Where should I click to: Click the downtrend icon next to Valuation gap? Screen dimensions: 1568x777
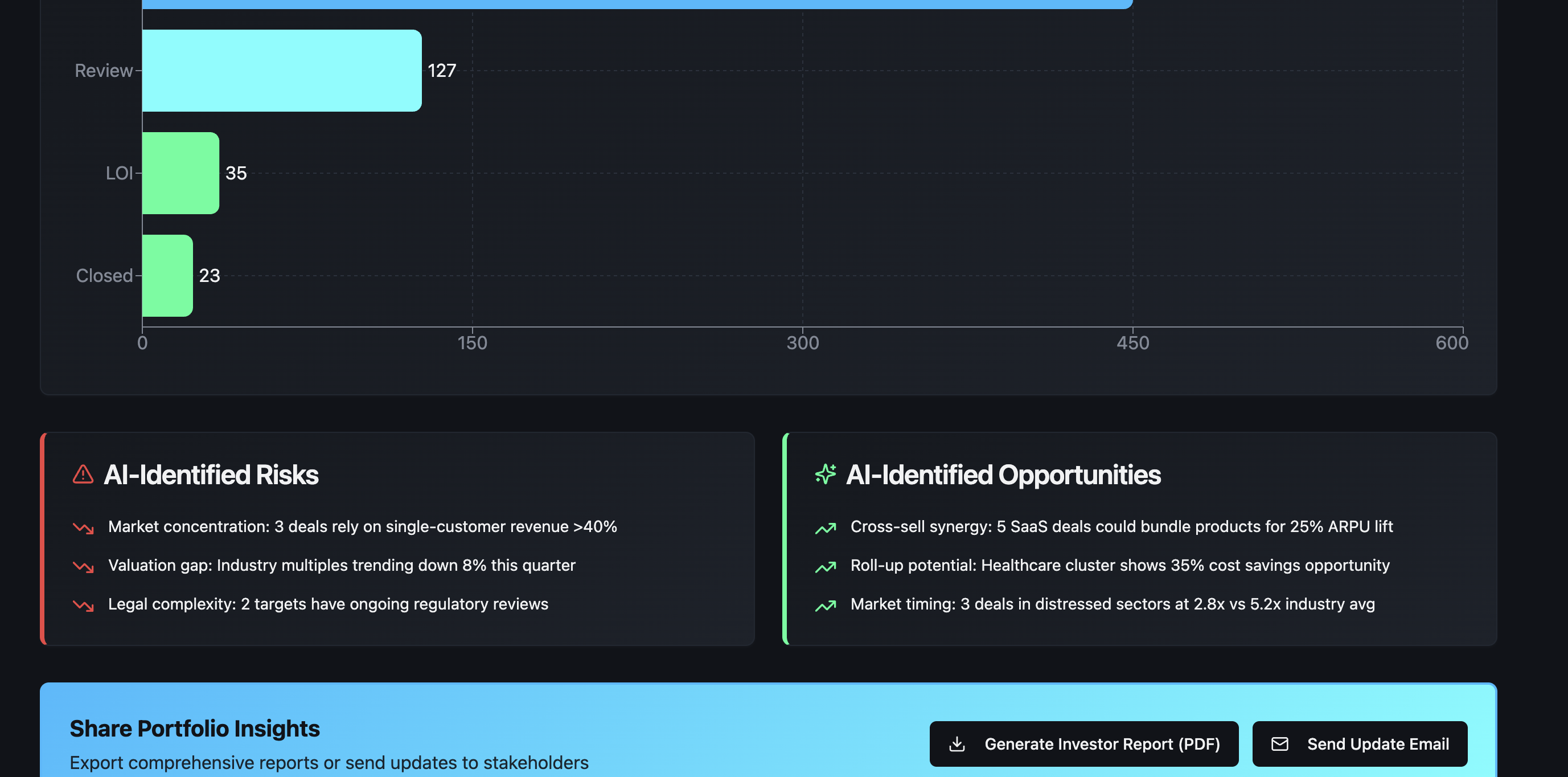pyautogui.click(x=83, y=566)
